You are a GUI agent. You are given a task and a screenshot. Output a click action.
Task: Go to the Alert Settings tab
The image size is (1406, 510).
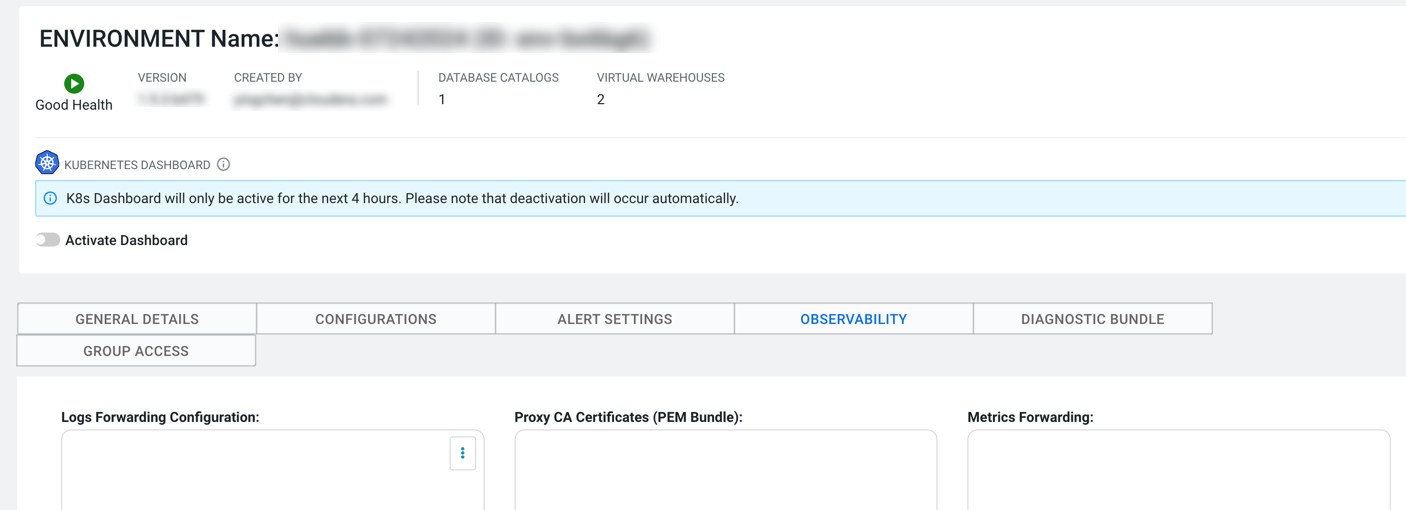615,319
